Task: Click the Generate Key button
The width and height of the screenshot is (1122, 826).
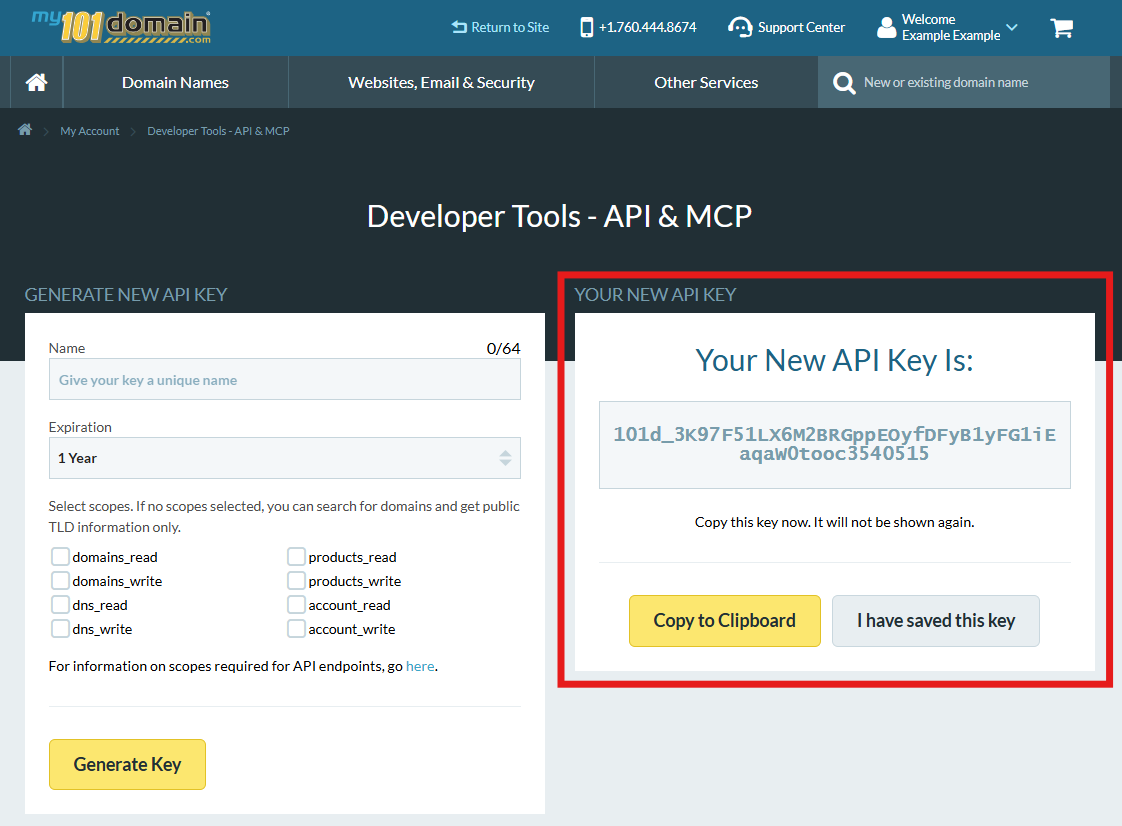Action: click(x=127, y=764)
